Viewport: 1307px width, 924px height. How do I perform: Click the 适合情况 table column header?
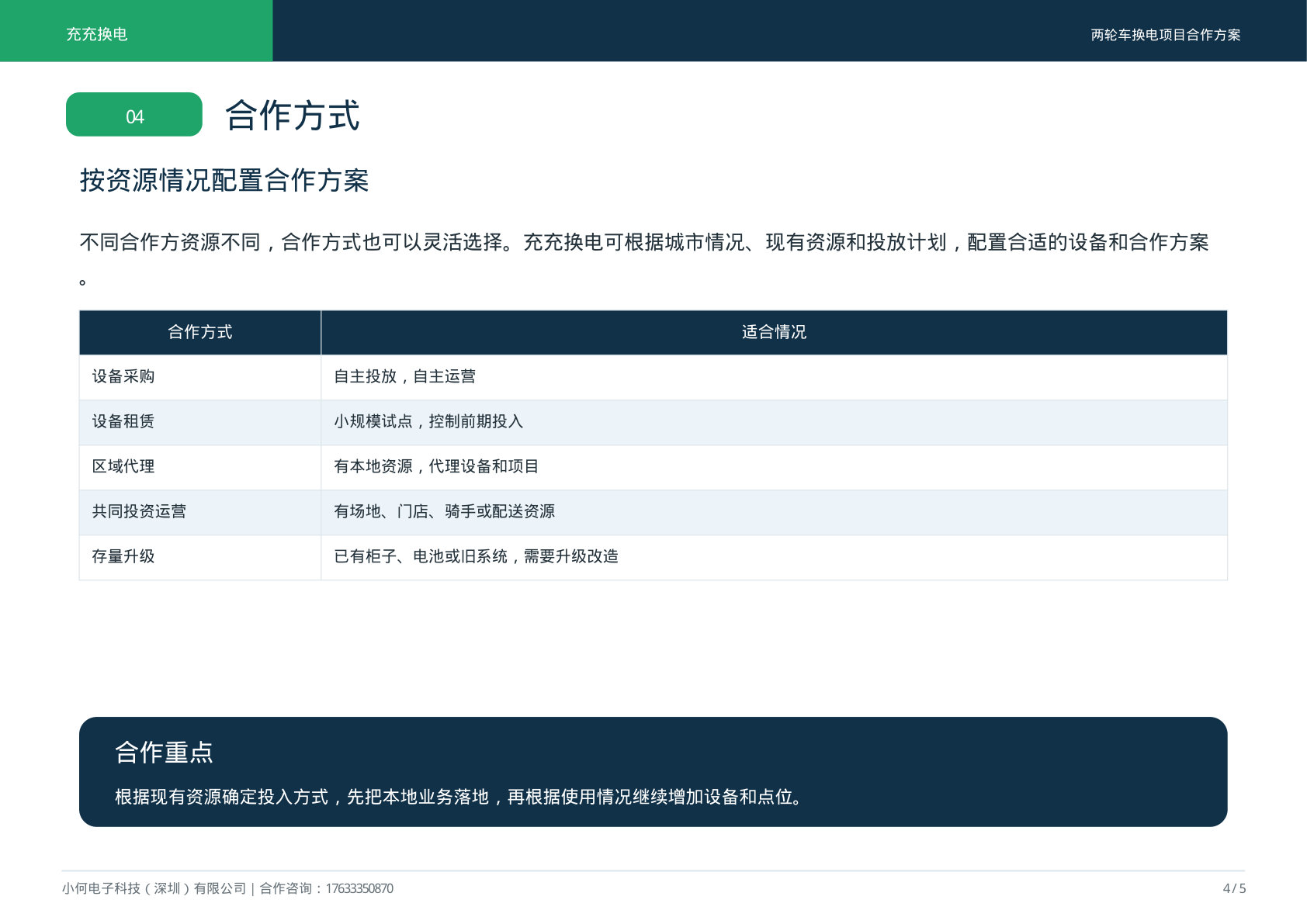click(x=774, y=332)
